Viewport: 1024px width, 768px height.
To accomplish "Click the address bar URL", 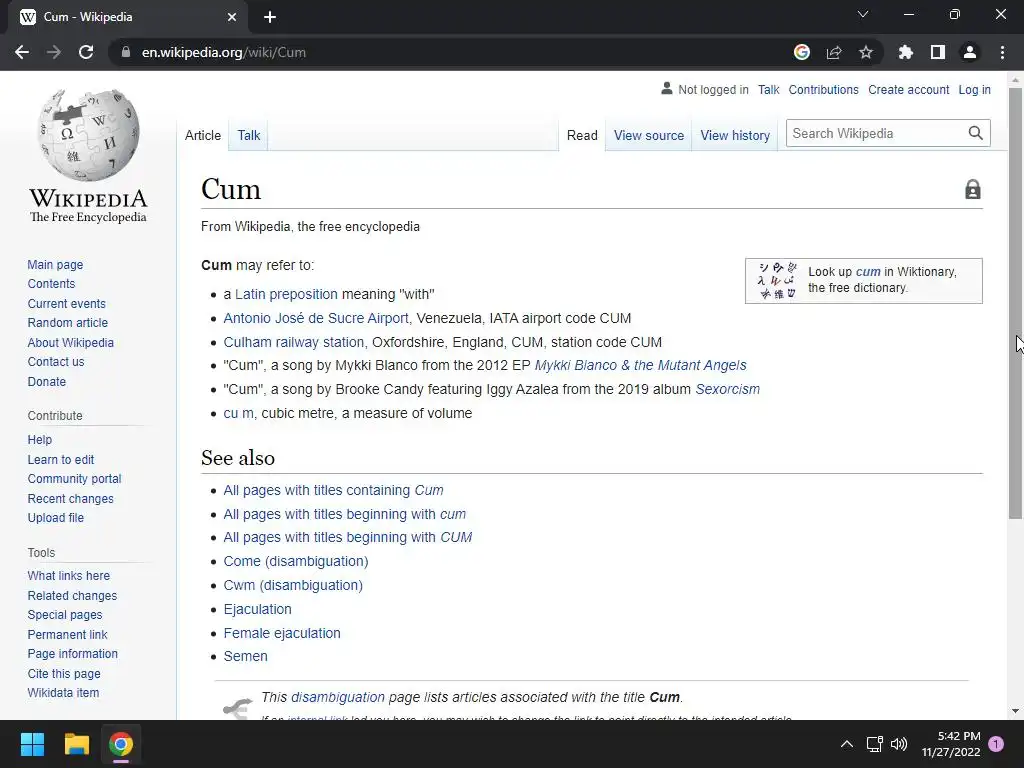I will coord(223,52).
